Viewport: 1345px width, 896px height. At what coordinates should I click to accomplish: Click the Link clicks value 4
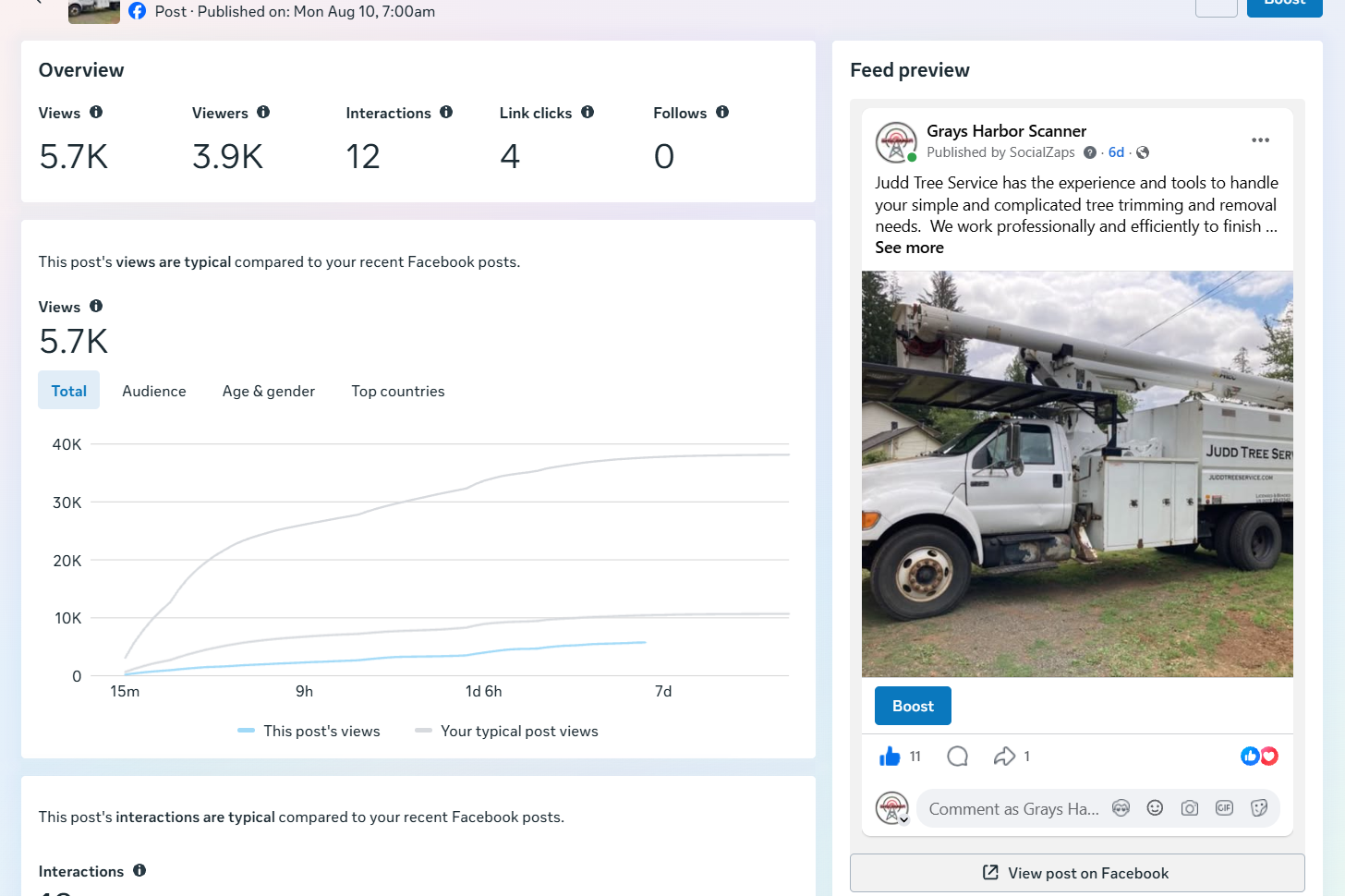(510, 157)
